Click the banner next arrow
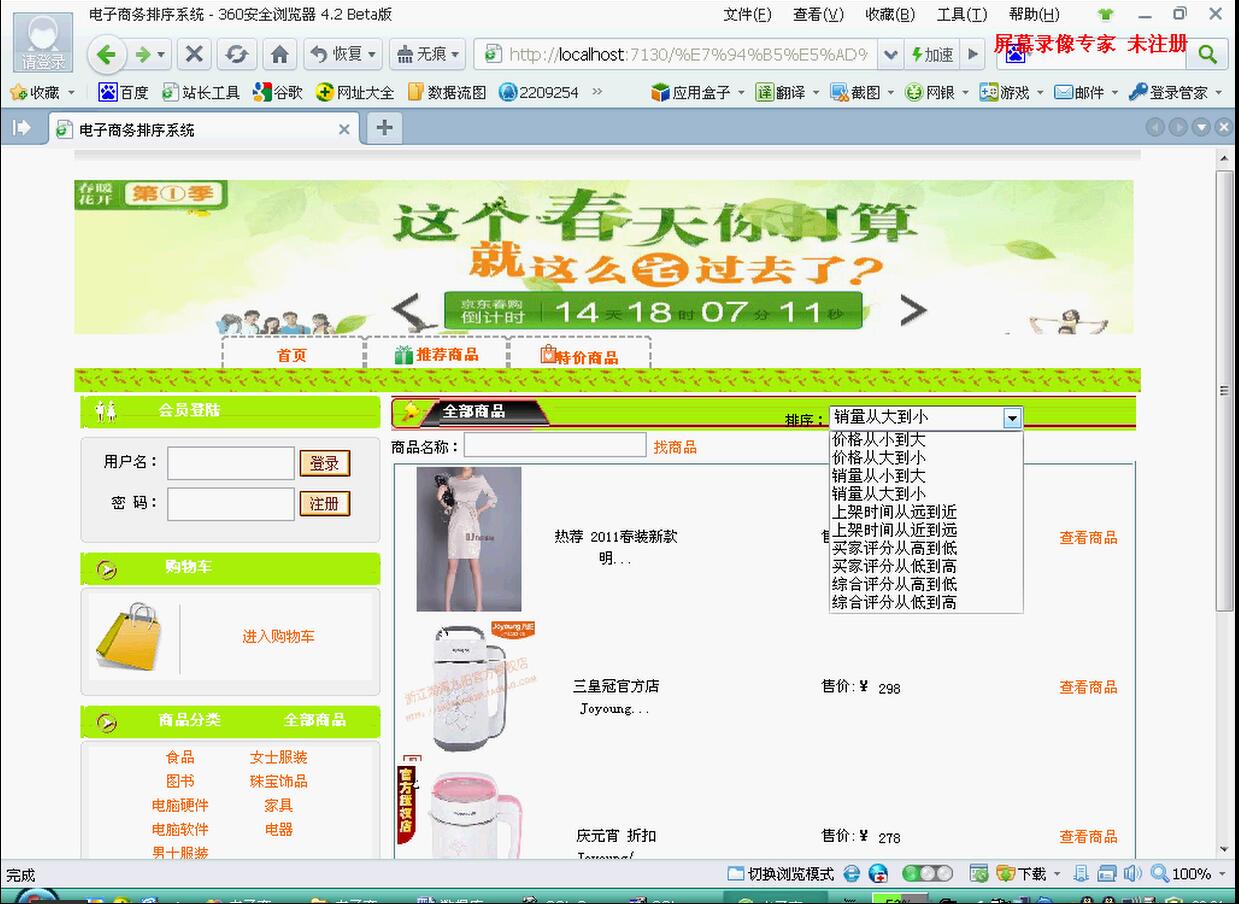 (912, 310)
